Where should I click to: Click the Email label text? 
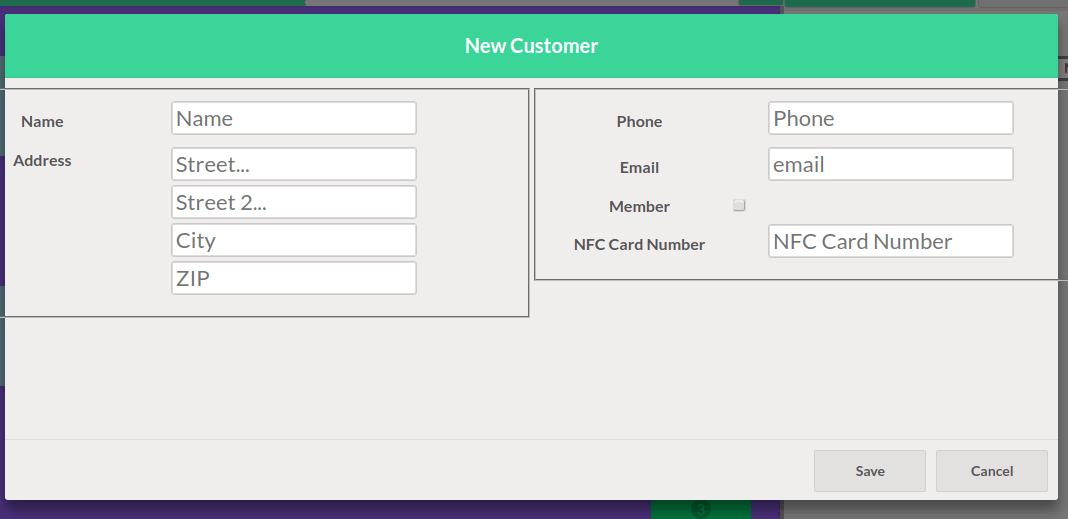[639, 168]
